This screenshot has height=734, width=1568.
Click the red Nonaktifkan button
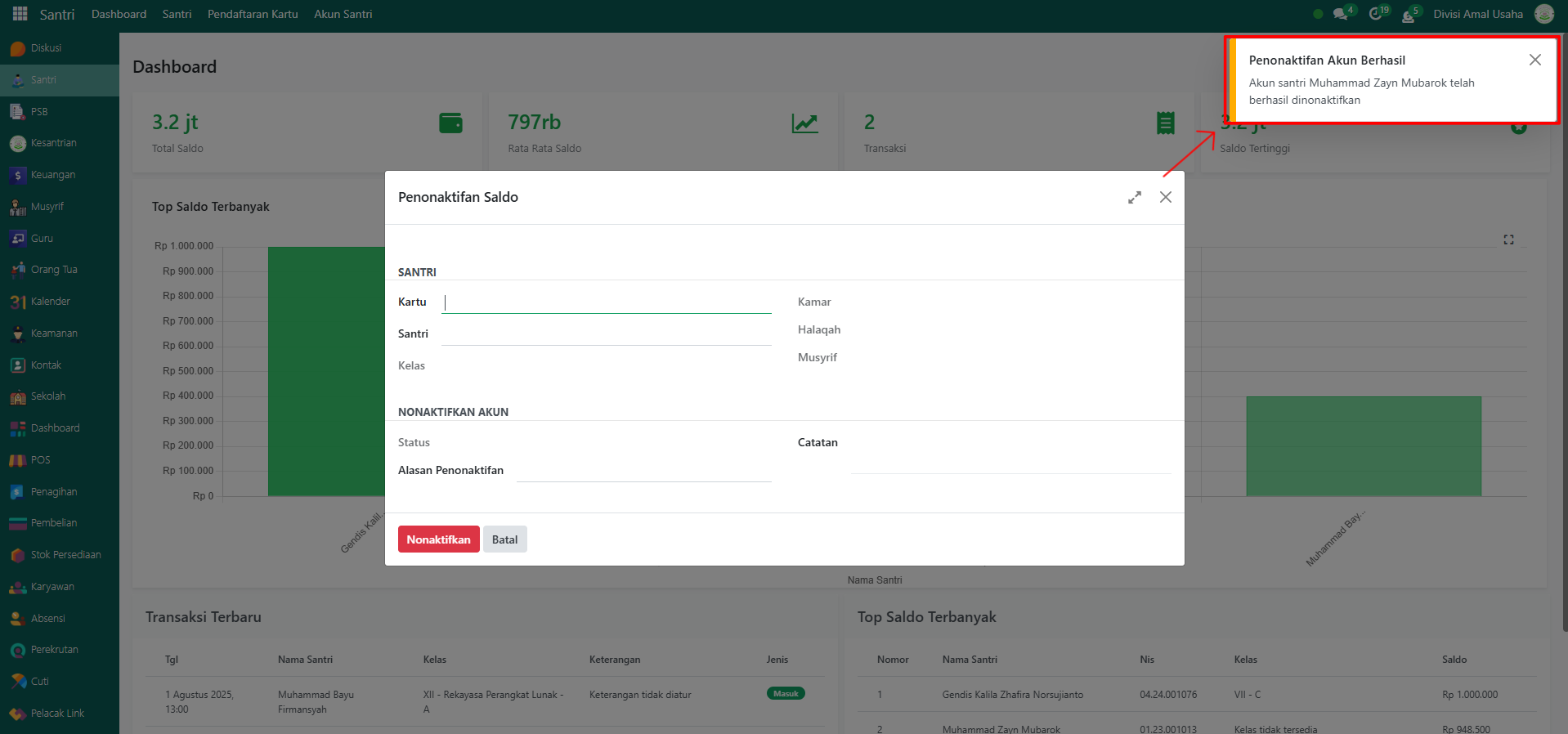click(438, 539)
